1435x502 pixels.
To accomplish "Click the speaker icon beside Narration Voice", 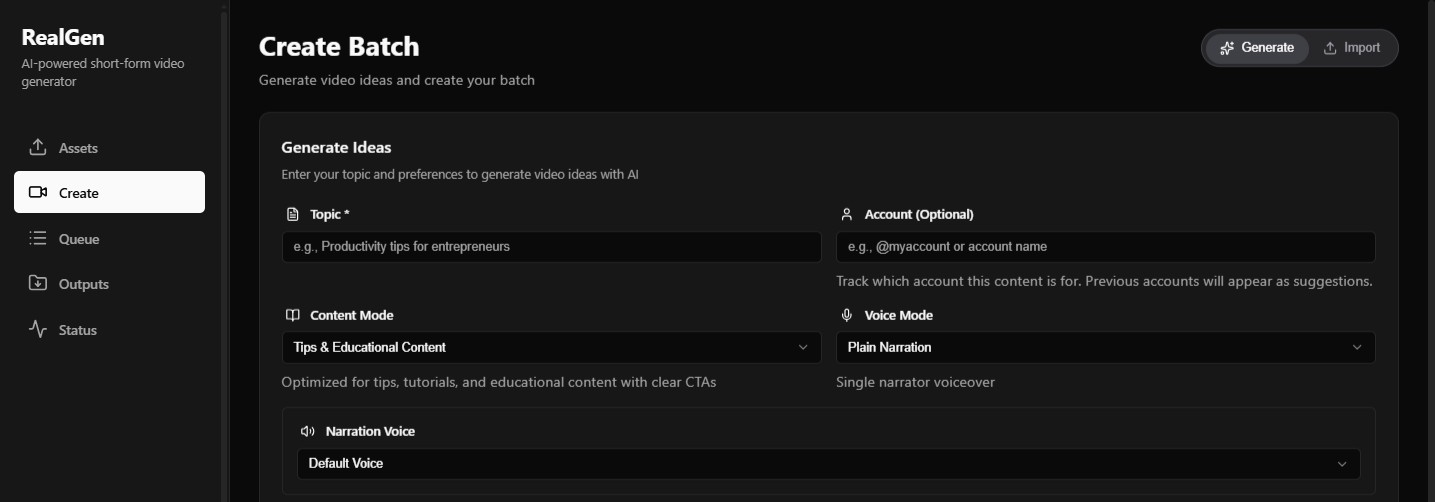I will pyautogui.click(x=308, y=431).
